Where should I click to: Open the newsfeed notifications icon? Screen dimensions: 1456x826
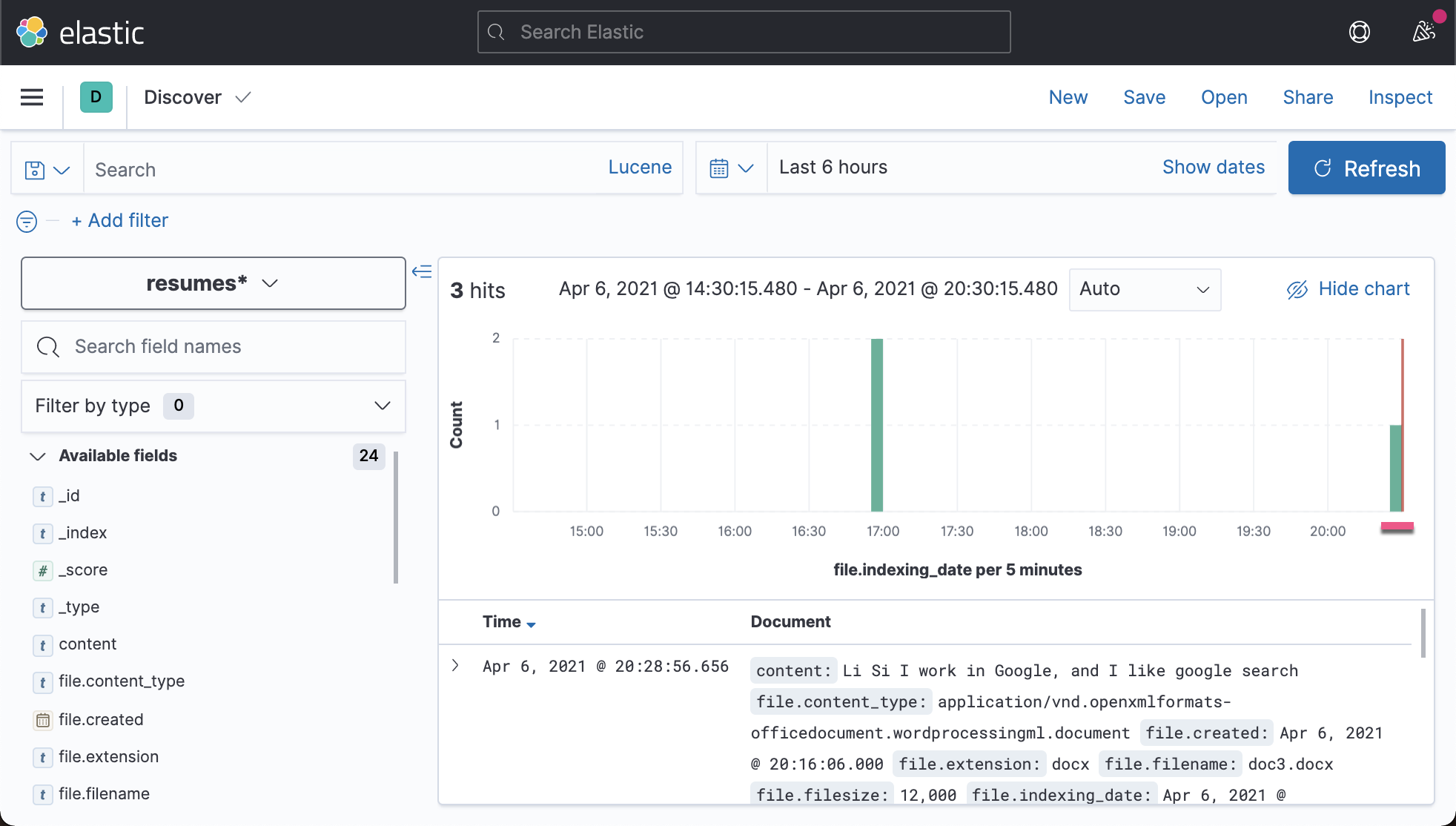[1424, 32]
